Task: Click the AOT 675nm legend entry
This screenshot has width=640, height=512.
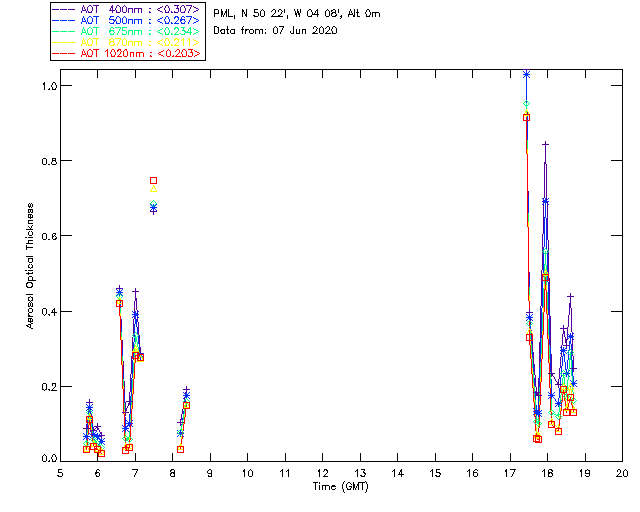Action: point(127,31)
